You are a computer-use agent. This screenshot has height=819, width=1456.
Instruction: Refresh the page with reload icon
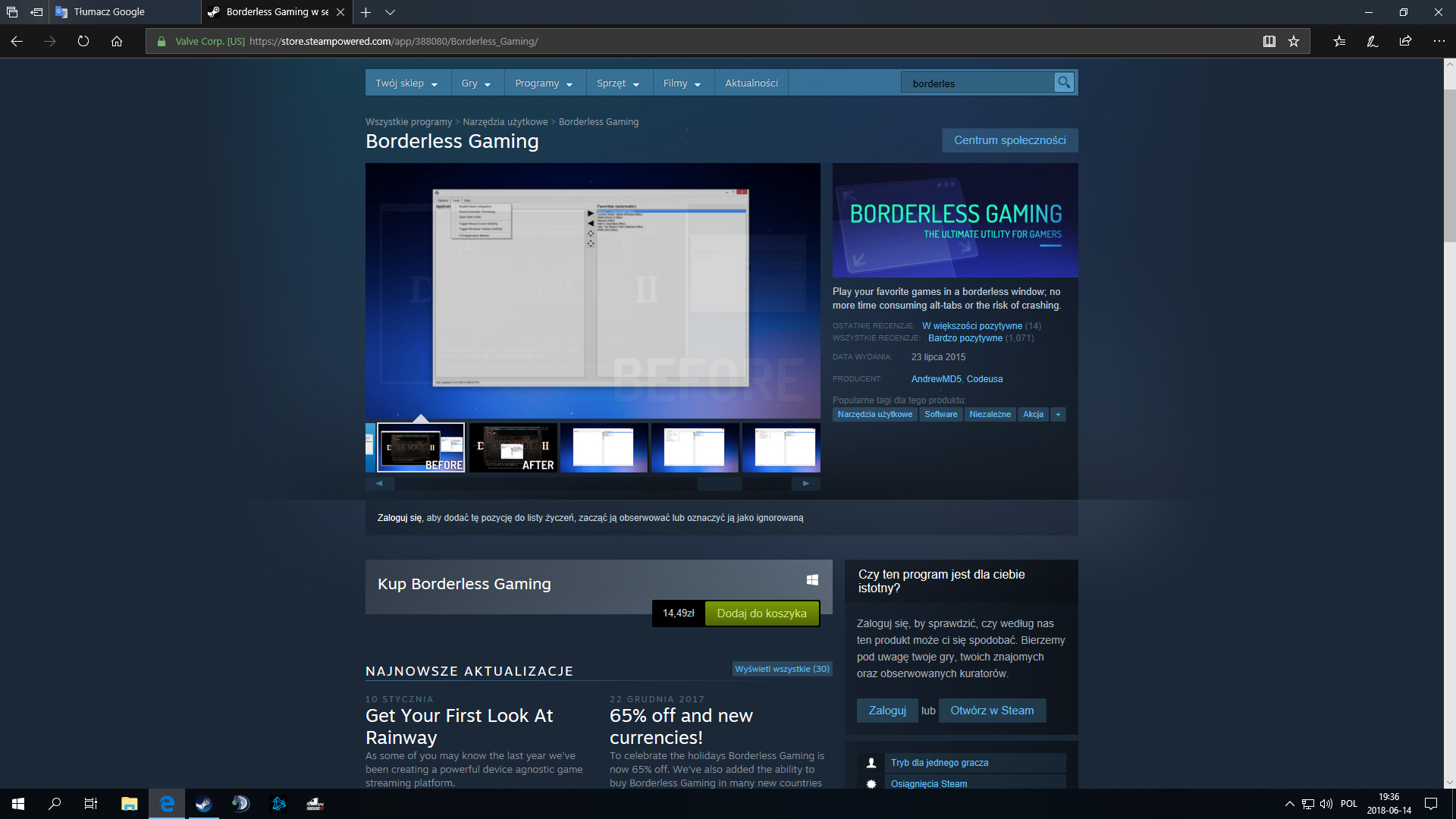click(83, 42)
